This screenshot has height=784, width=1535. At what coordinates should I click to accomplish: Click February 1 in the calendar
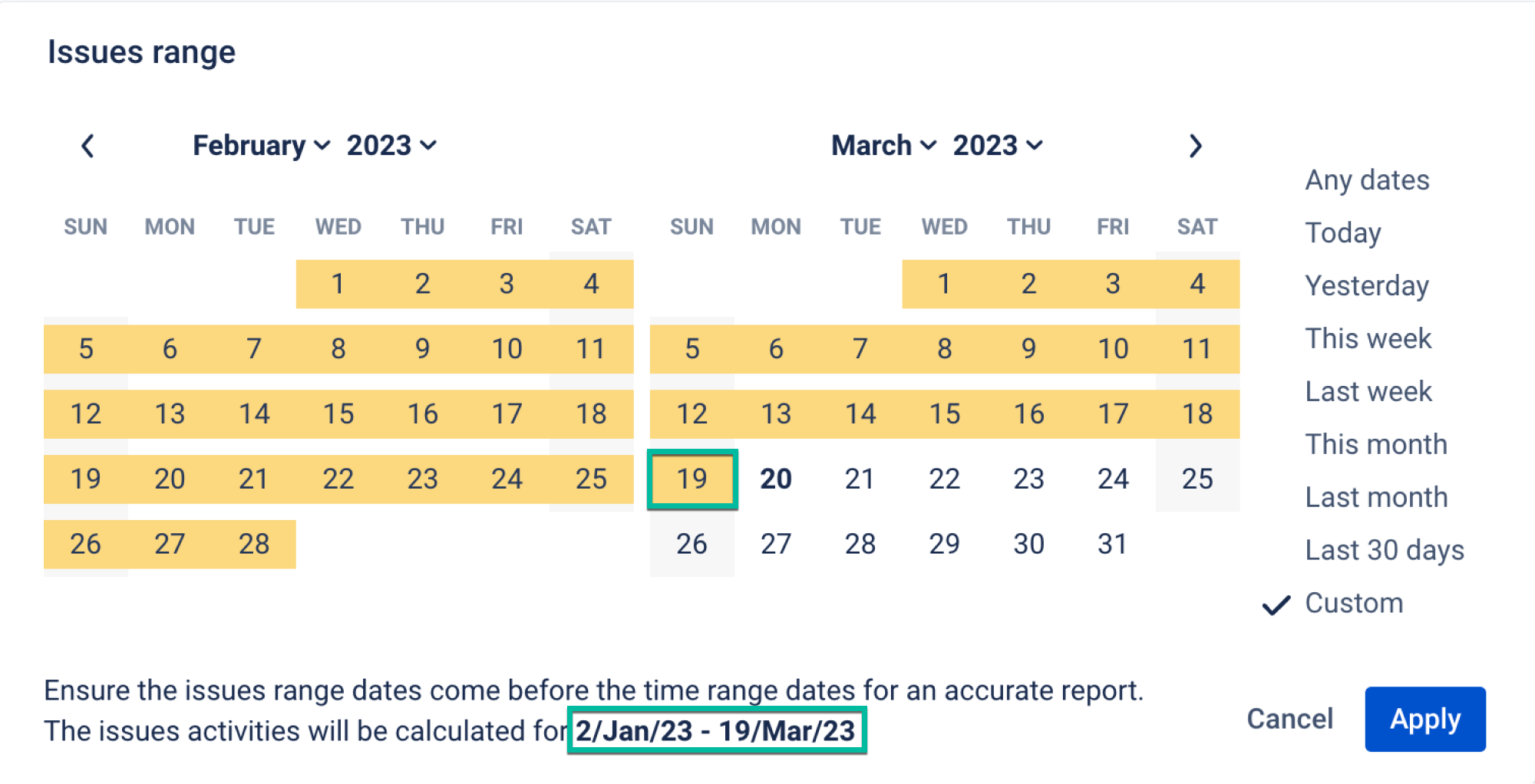[x=338, y=284]
